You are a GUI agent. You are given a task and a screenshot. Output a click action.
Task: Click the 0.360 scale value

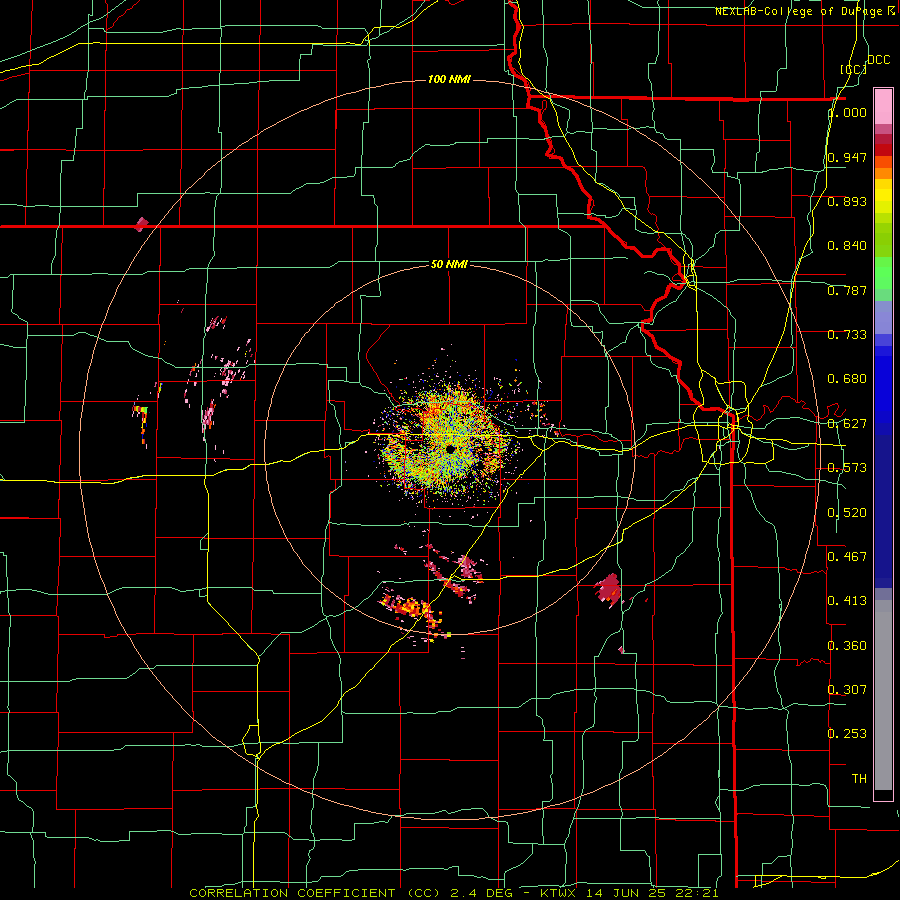pyautogui.click(x=847, y=645)
